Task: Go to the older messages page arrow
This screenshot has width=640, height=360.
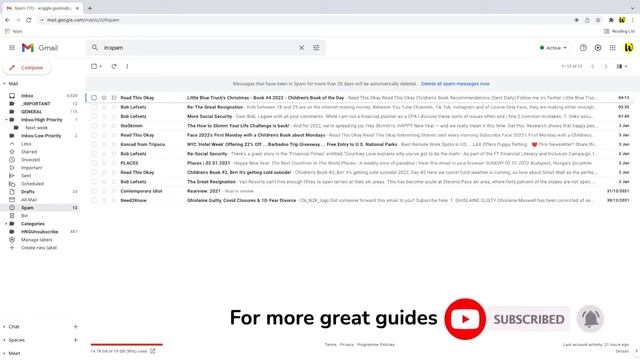Action: (606, 66)
